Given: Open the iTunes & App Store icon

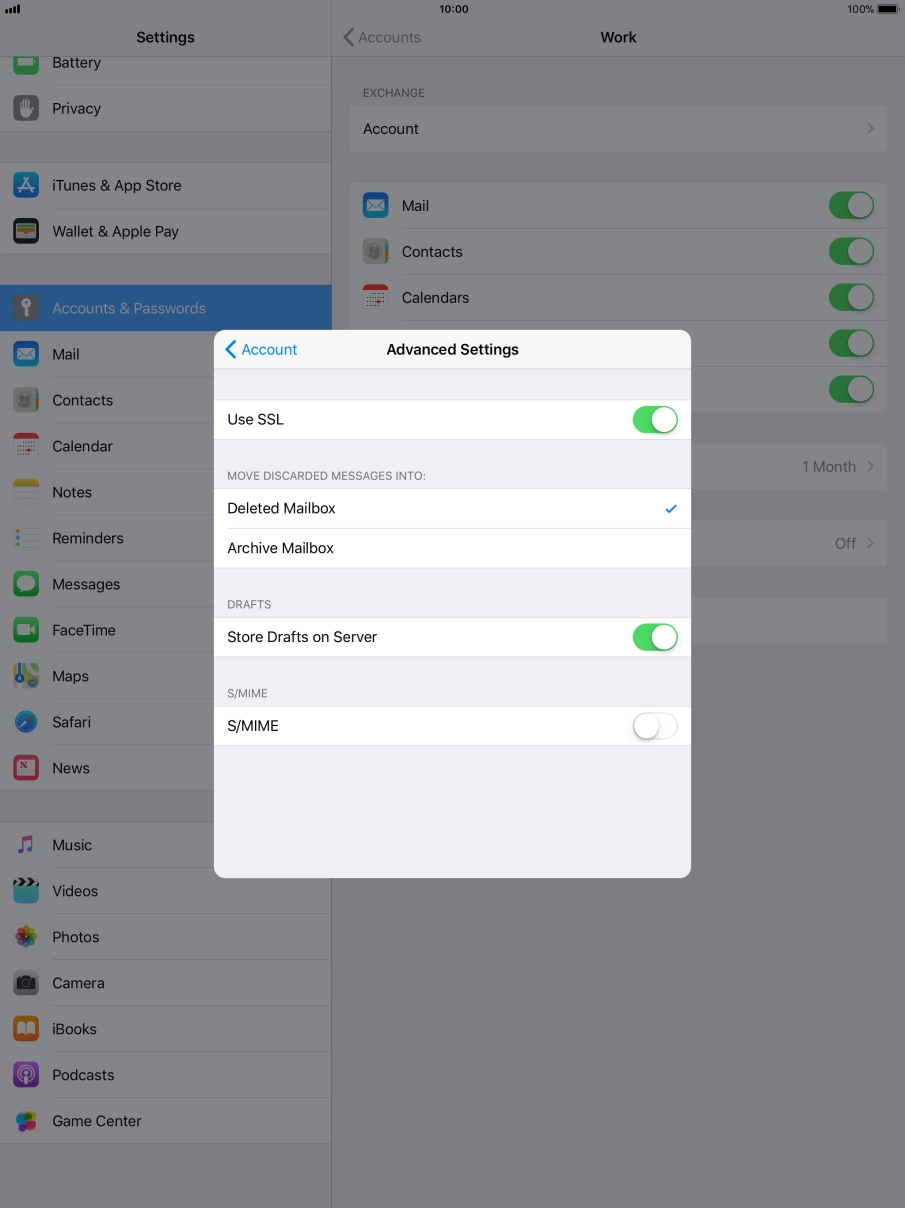Looking at the screenshot, I should 26,185.
